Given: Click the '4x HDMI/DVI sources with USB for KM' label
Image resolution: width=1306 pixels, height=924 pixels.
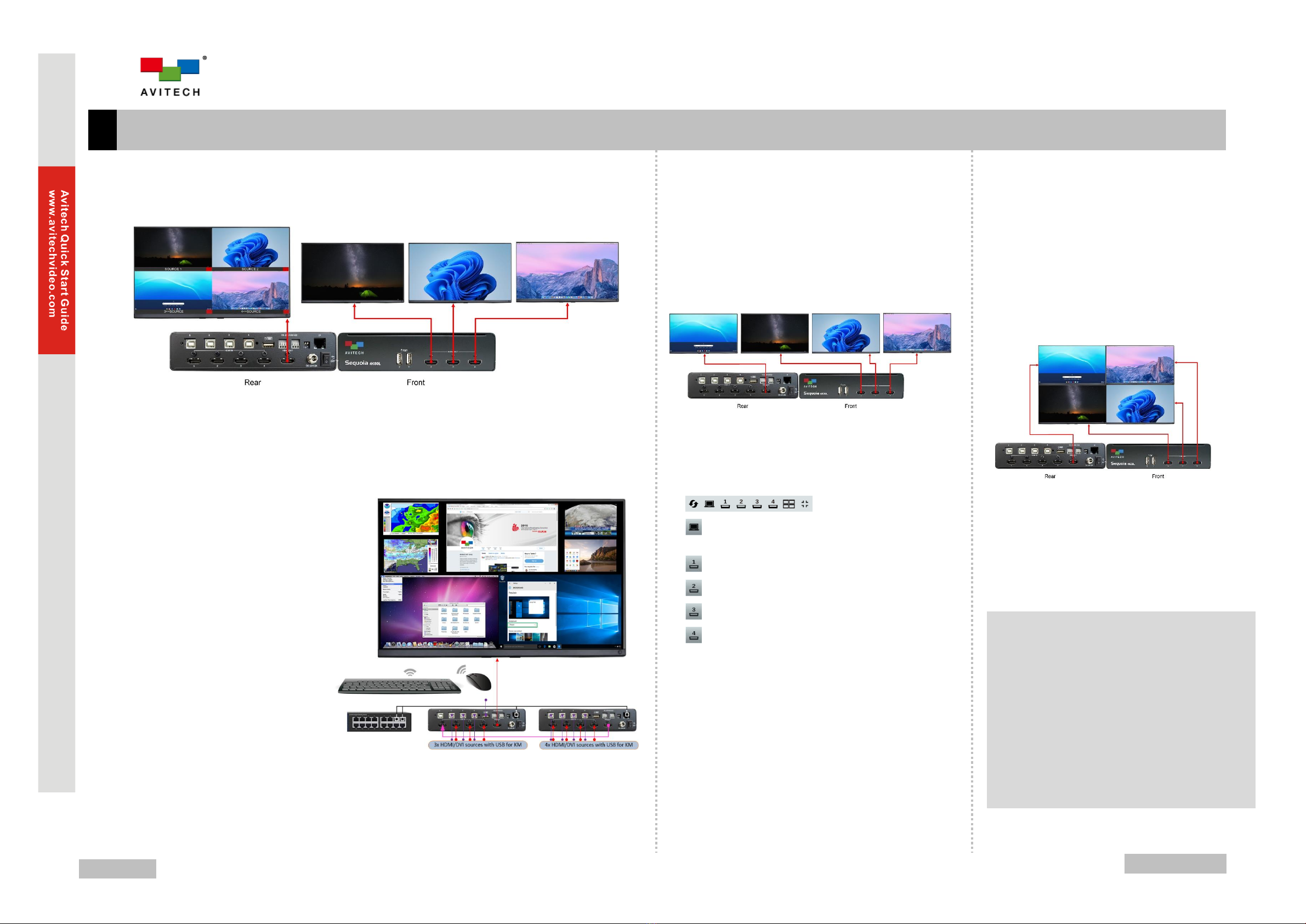Looking at the screenshot, I should tap(588, 745).
